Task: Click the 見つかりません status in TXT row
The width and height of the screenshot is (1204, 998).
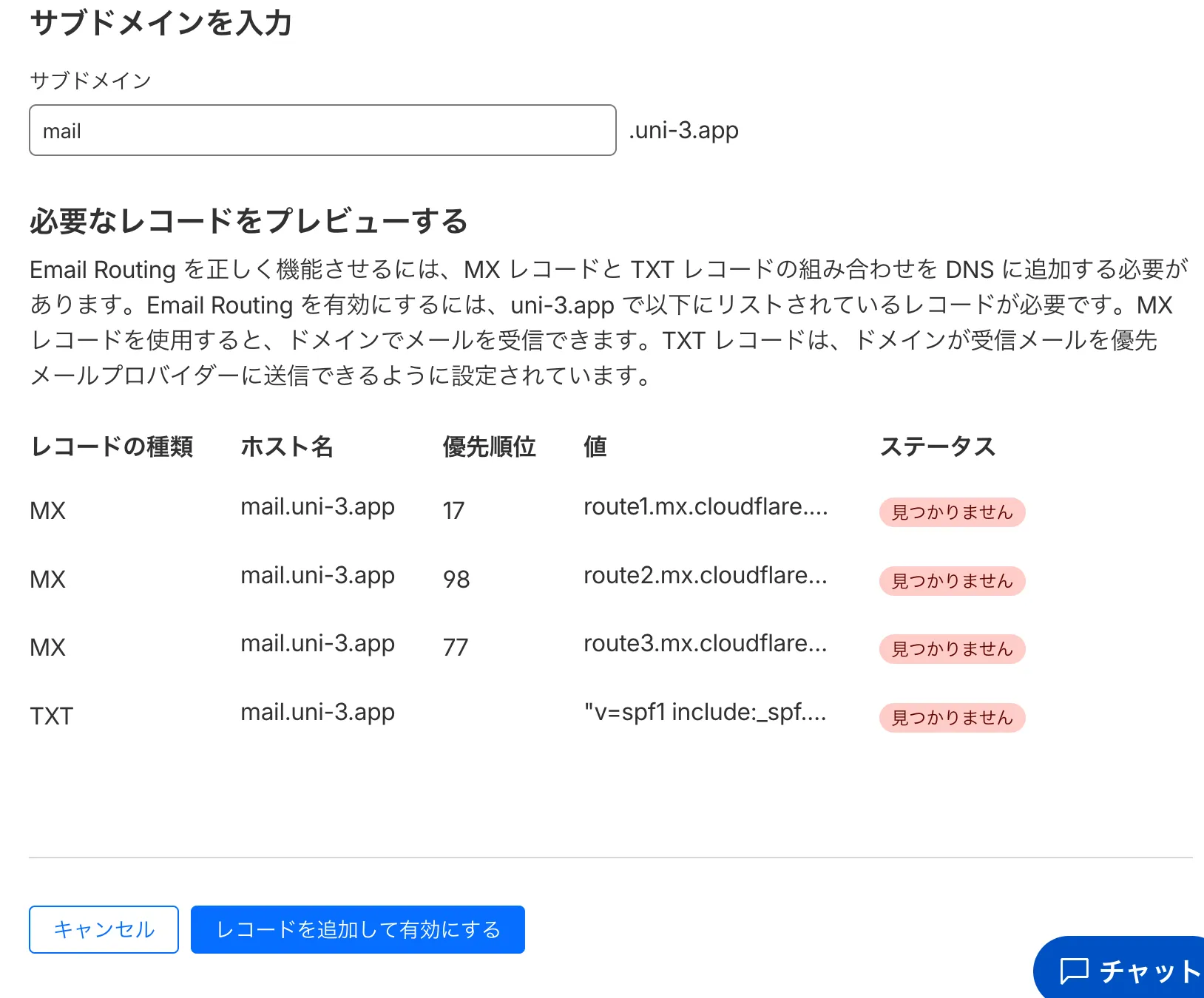Action: coord(952,718)
